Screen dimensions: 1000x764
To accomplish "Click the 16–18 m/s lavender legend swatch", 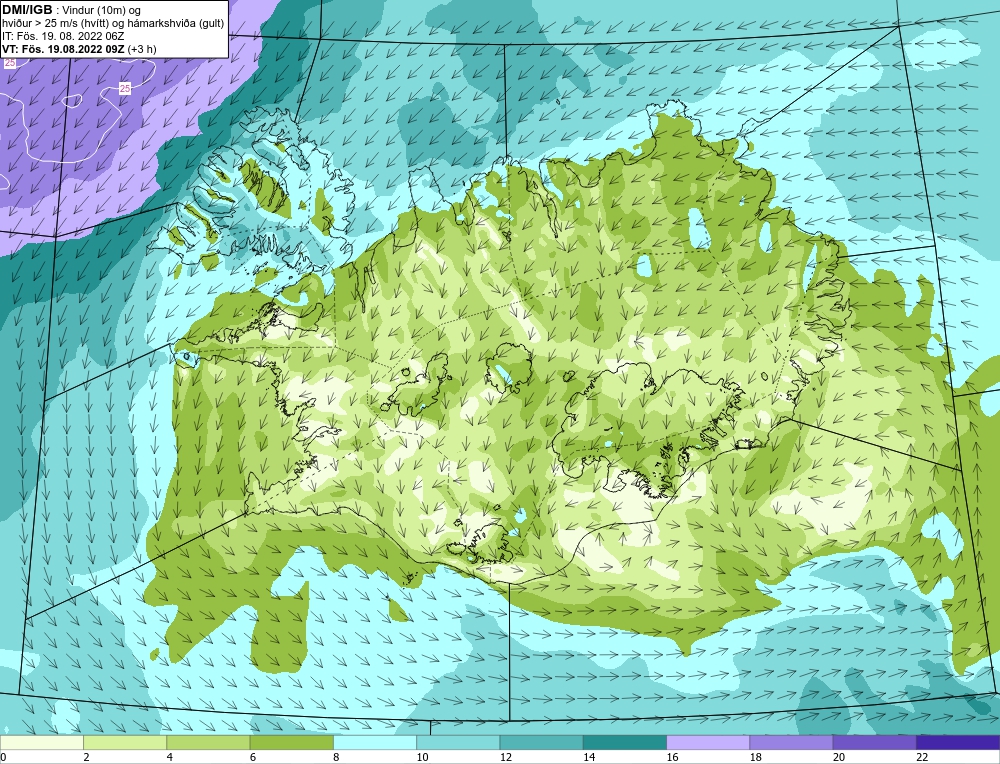I will 708,742.
